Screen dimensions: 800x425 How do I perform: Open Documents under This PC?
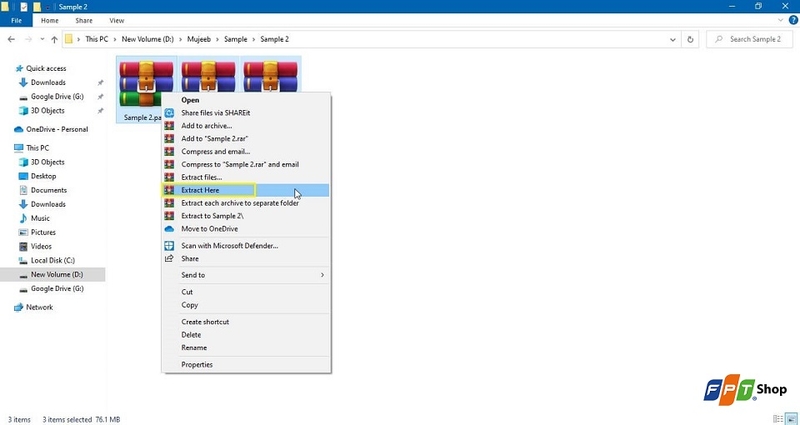pyautogui.click(x=48, y=190)
